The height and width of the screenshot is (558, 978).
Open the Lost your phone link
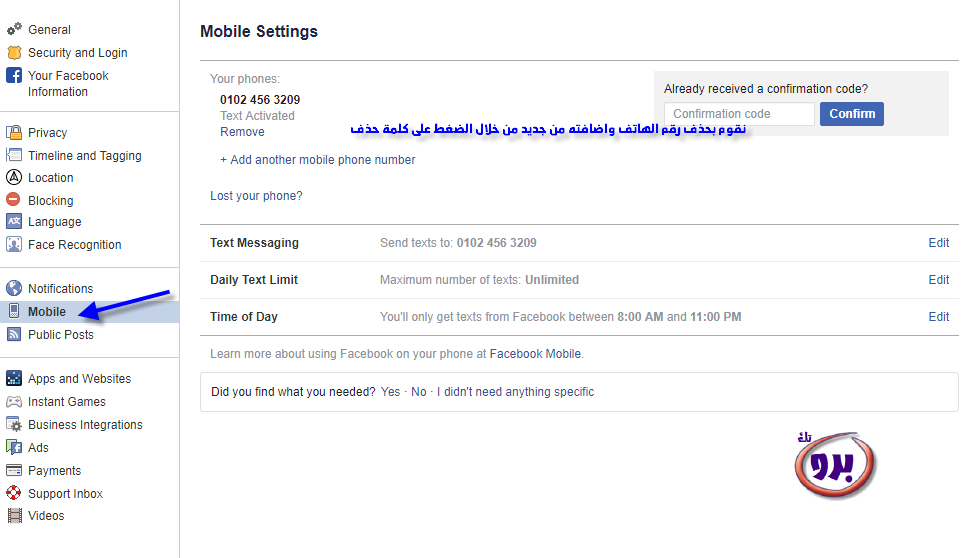(256, 196)
